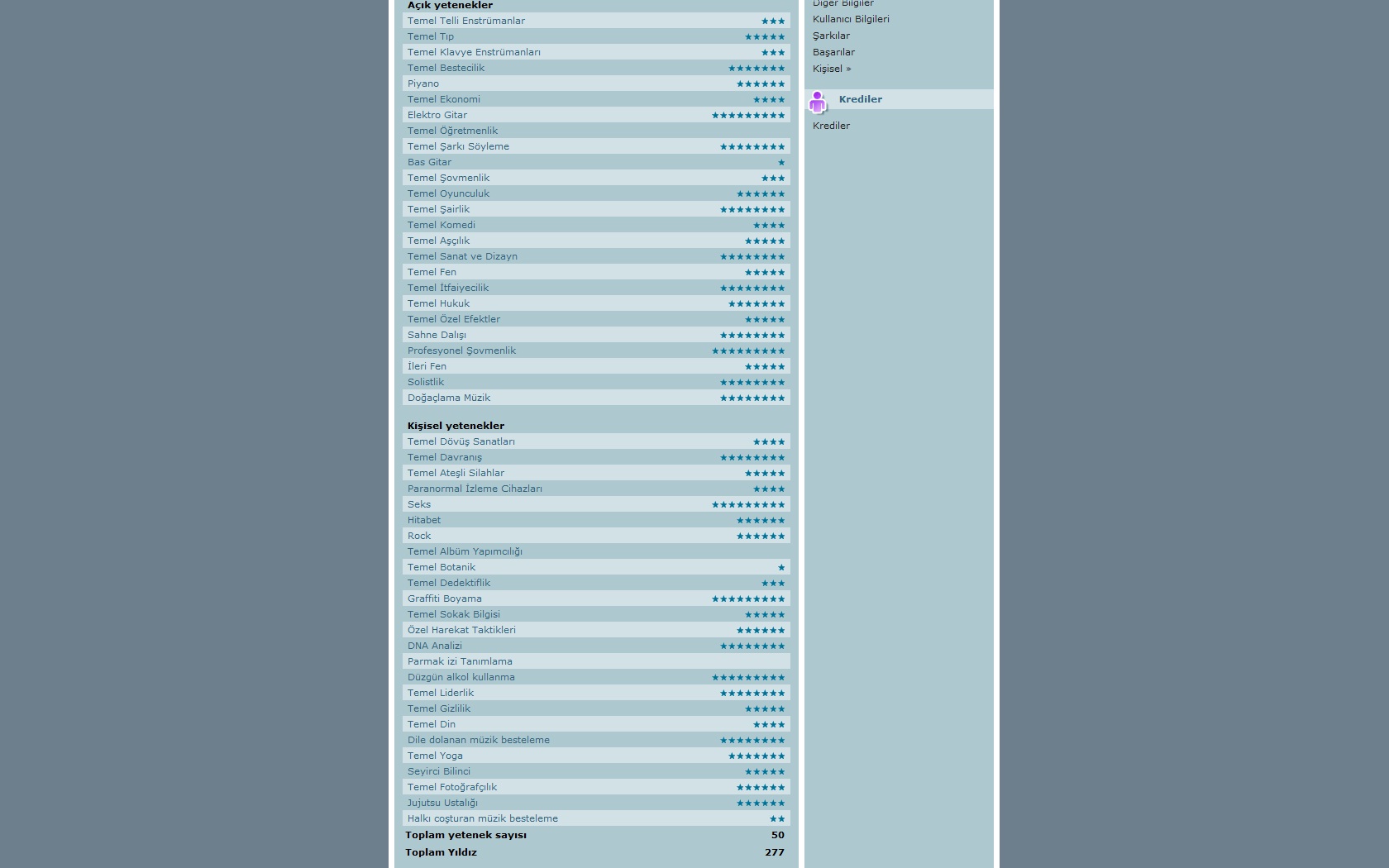Select the Temel Yoga skill
1389x868 pixels.
pyautogui.click(x=435, y=756)
